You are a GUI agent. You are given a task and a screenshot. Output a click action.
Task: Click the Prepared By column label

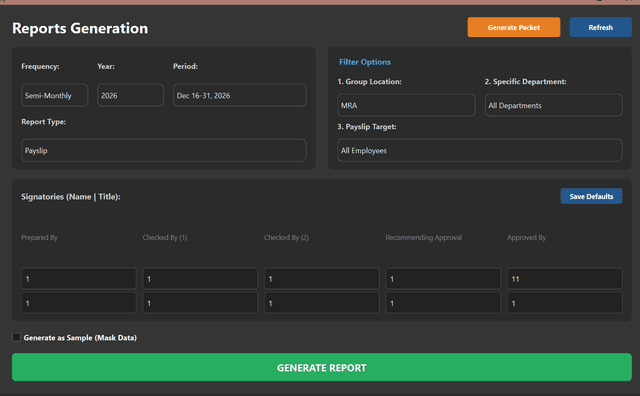39,238
